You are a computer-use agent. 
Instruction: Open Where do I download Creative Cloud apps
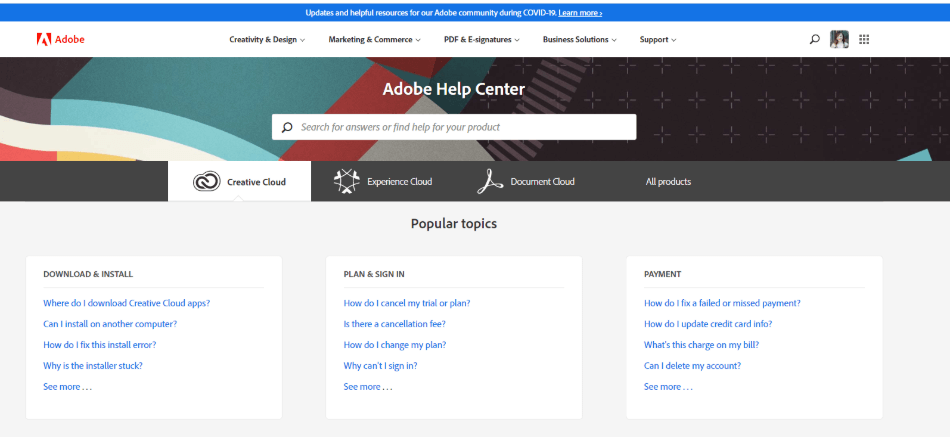(x=127, y=303)
